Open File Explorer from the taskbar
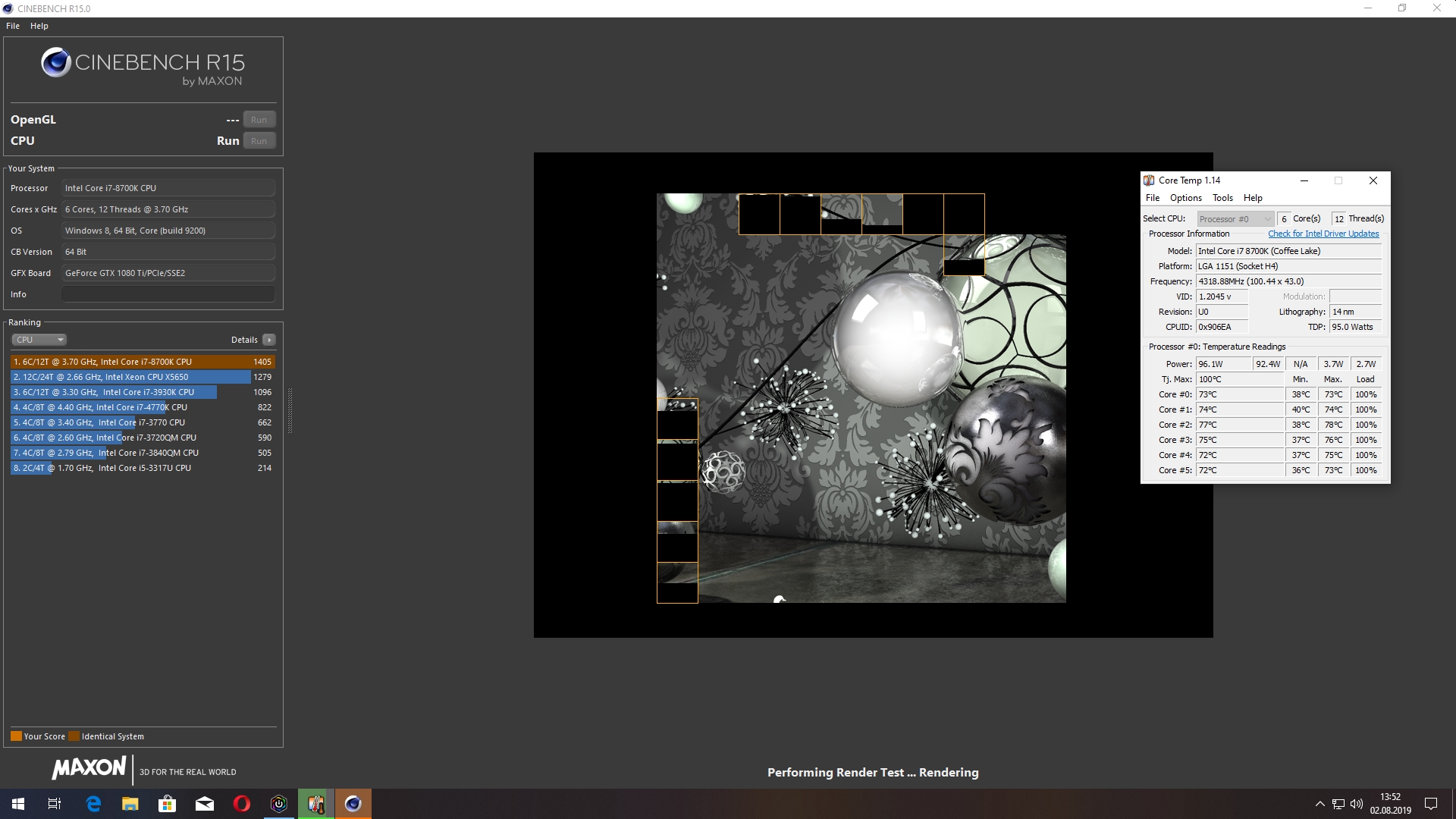1456x819 pixels. click(x=130, y=804)
